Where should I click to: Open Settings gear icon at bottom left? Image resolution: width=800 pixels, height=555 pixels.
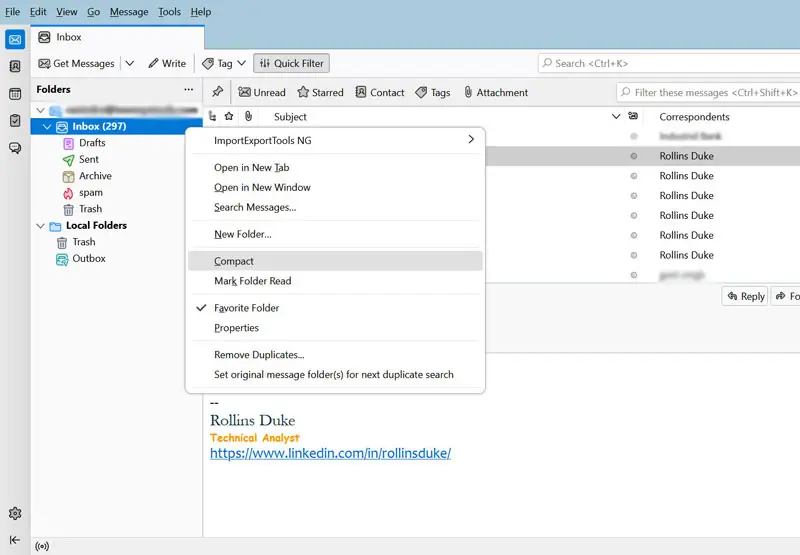click(15, 513)
